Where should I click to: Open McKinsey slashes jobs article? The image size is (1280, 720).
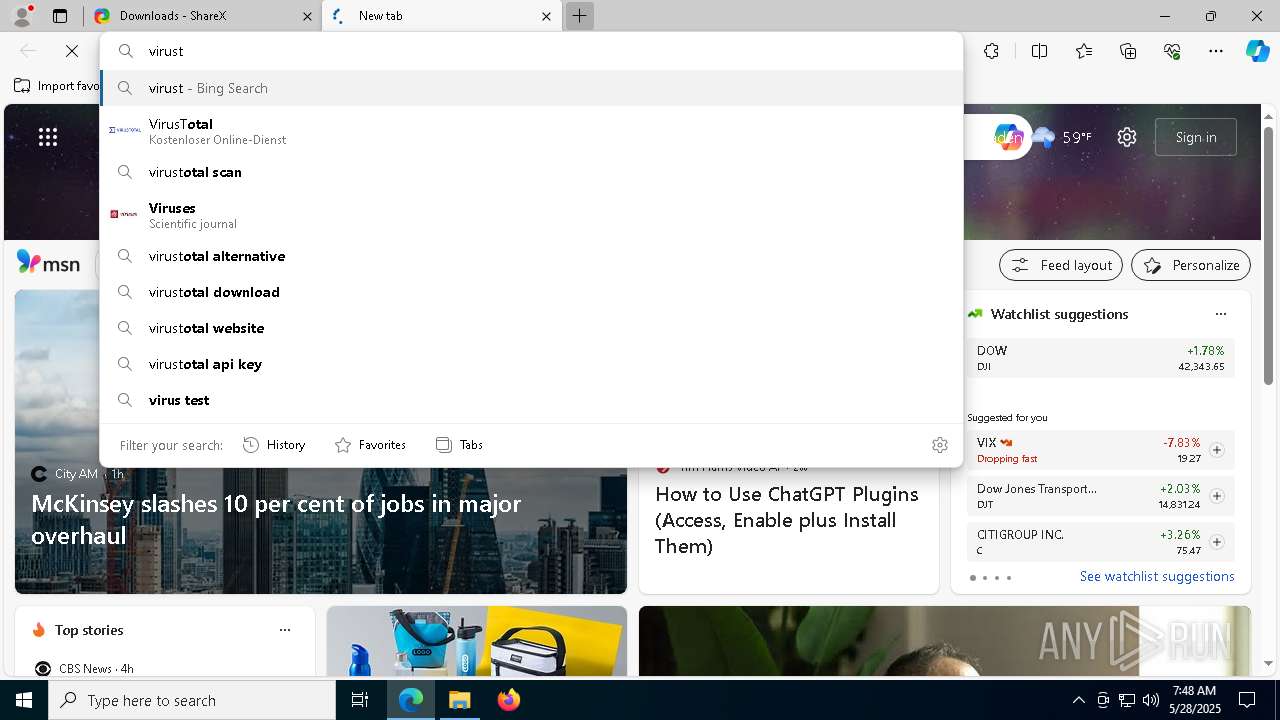[x=276, y=519]
